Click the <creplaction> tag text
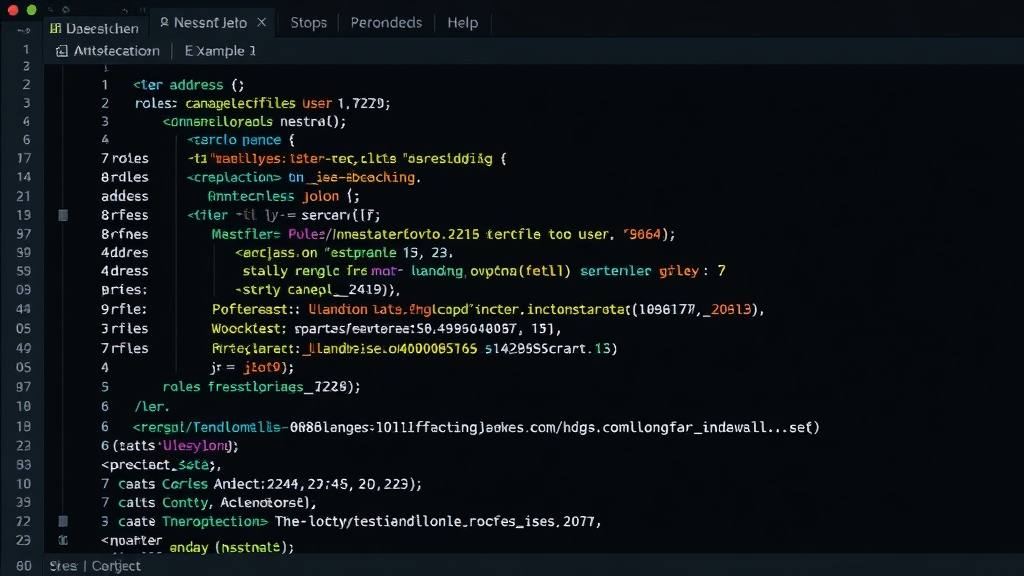This screenshot has height=576, width=1024. pyautogui.click(x=234, y=177)
